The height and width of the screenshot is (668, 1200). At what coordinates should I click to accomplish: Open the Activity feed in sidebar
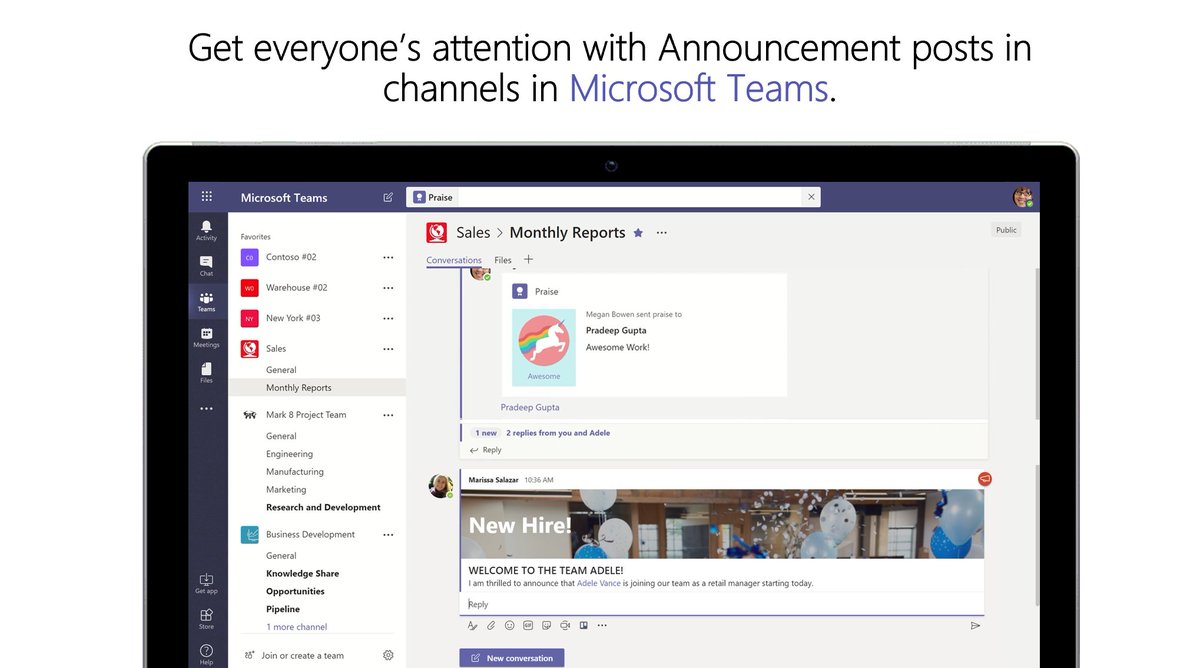206,230
